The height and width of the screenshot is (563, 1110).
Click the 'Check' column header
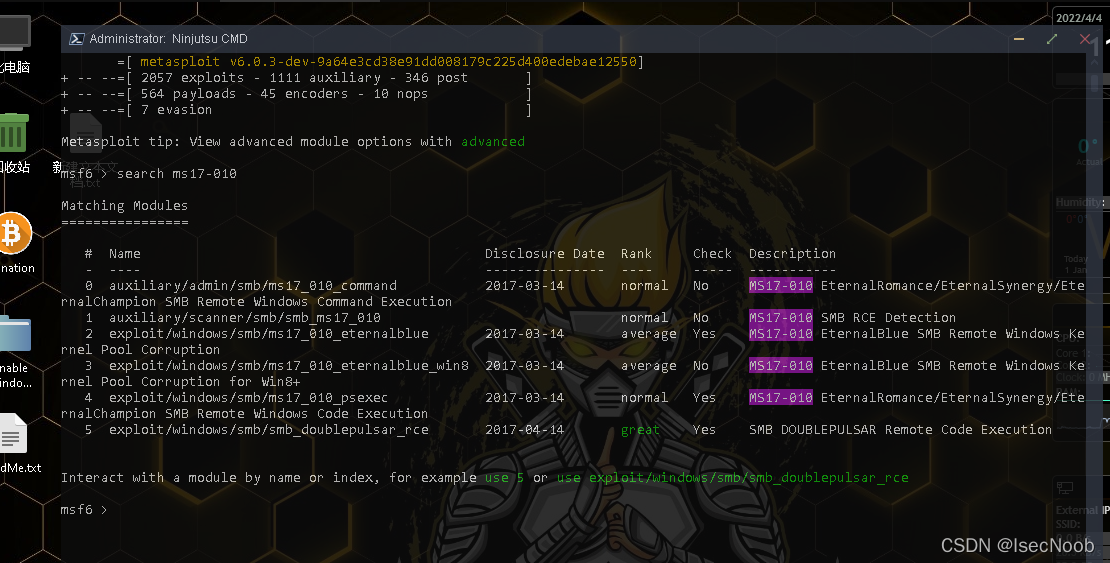[712, 254]
